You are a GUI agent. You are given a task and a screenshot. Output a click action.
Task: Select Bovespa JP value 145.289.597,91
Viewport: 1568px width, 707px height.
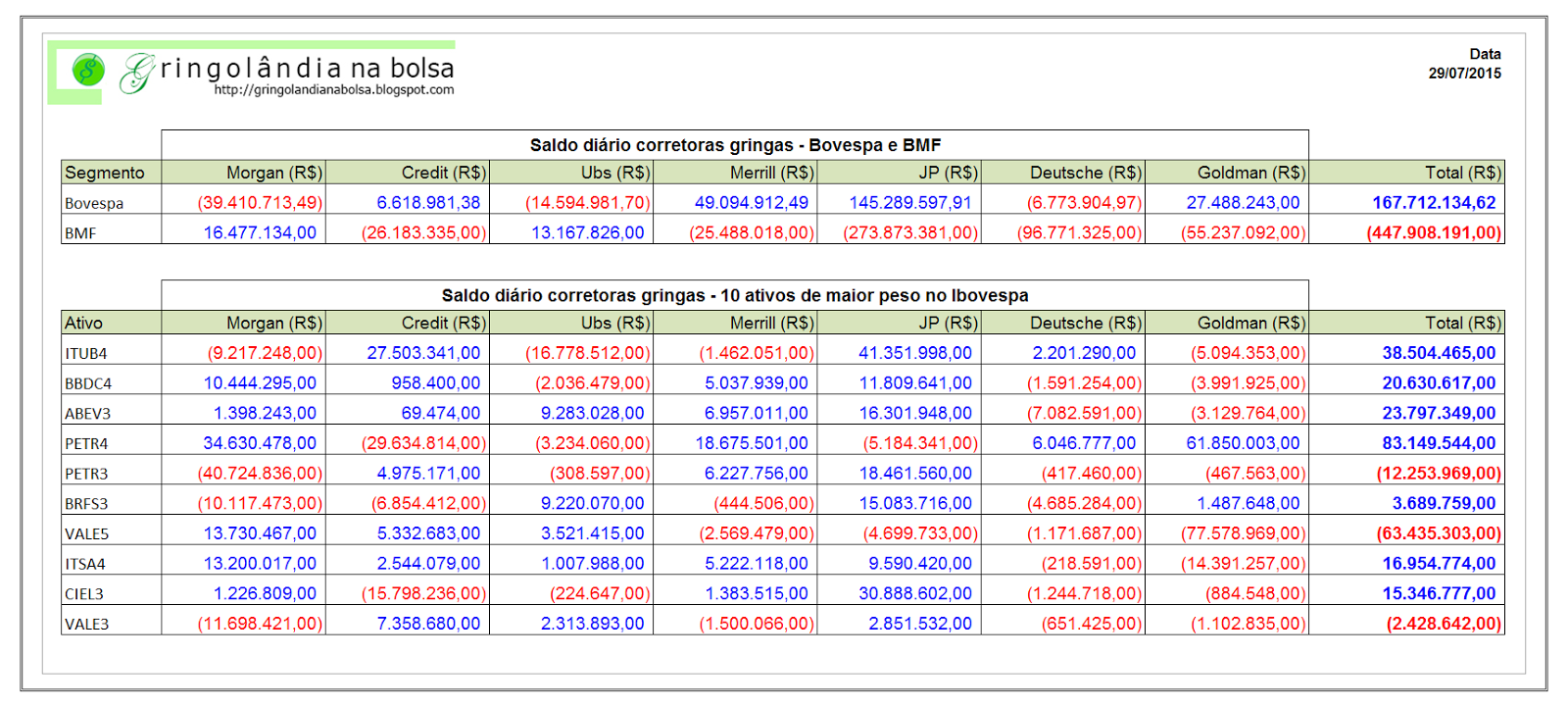click(x=910, y=203)
